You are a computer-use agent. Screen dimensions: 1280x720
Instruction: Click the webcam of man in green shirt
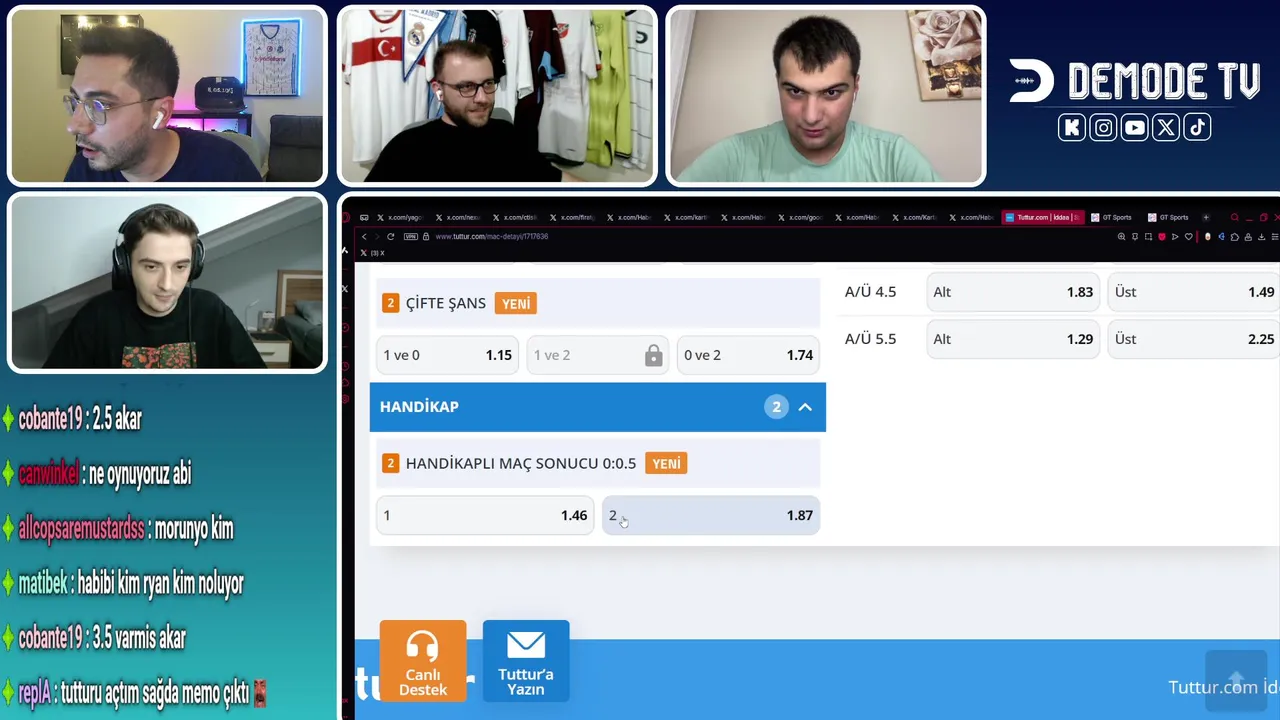pyautogui.click(x=825, y=96)
